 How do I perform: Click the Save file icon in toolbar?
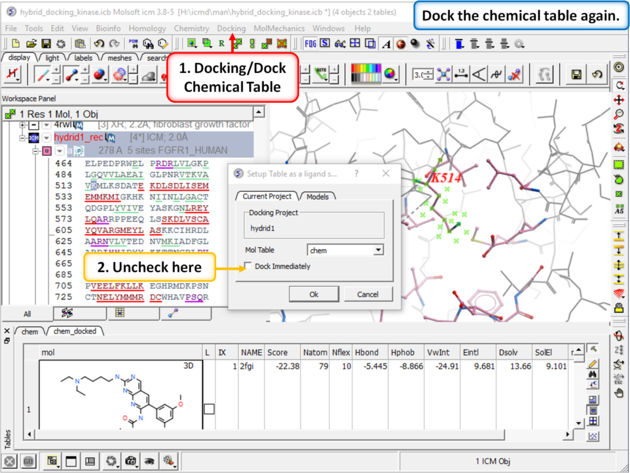coord(46,44)
